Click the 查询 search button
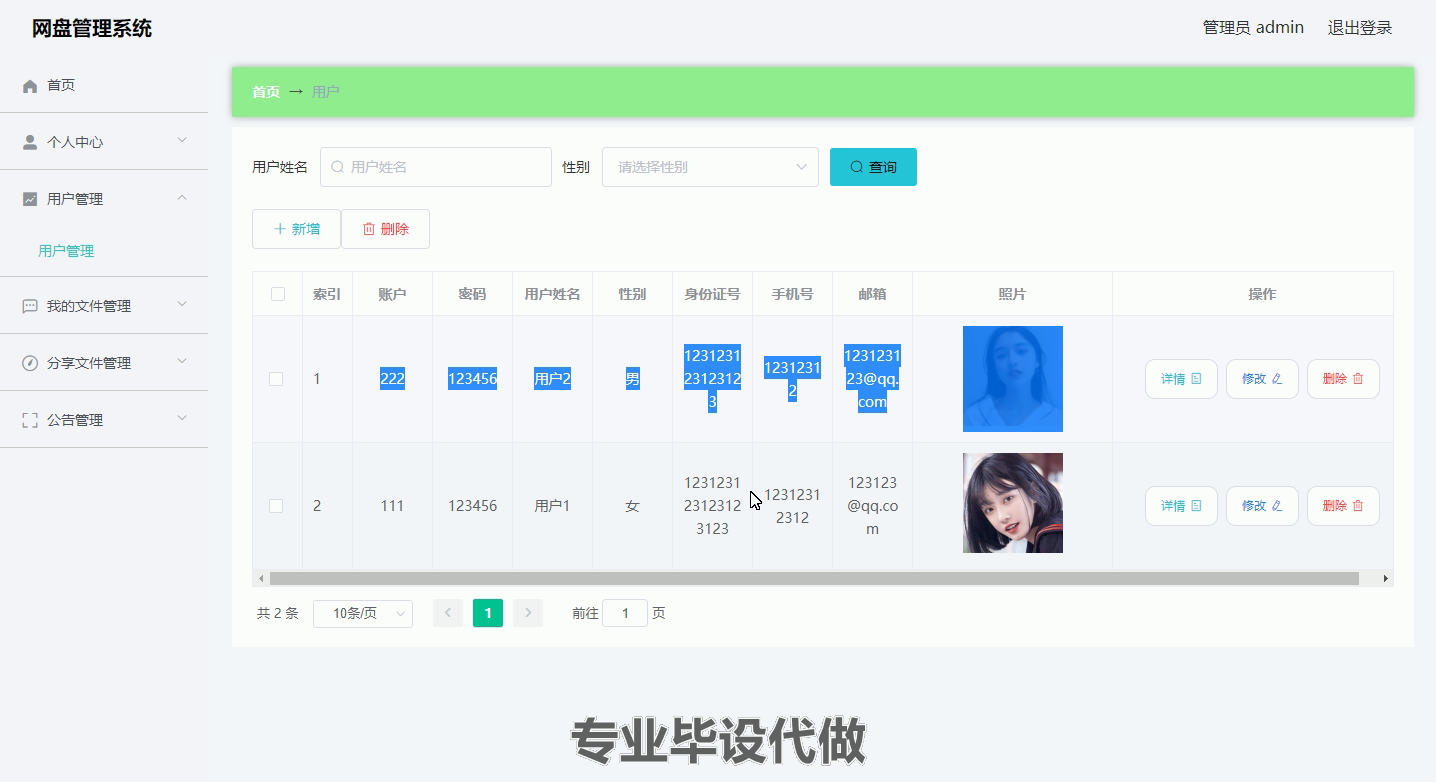 [x=873, y=167]
